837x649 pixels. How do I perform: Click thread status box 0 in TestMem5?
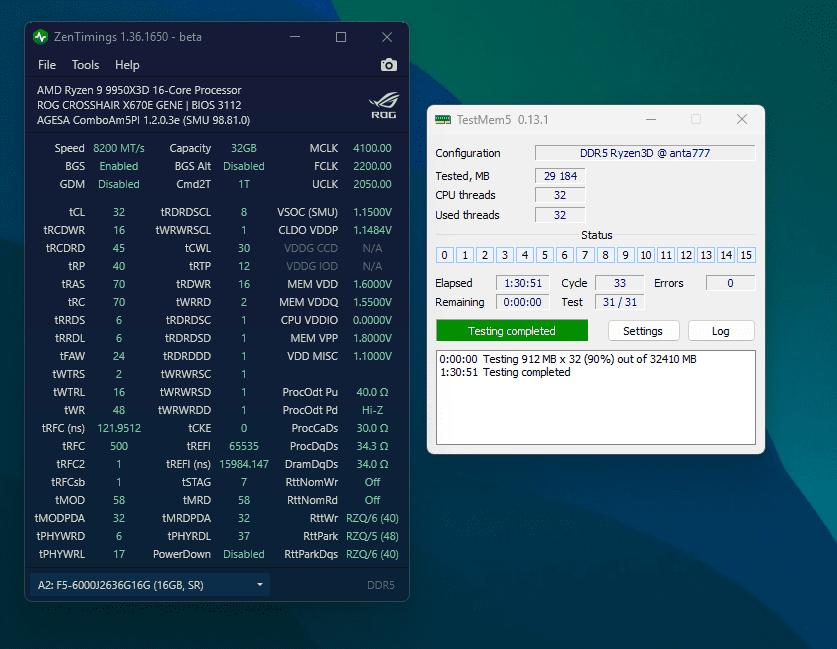(445, 255)
